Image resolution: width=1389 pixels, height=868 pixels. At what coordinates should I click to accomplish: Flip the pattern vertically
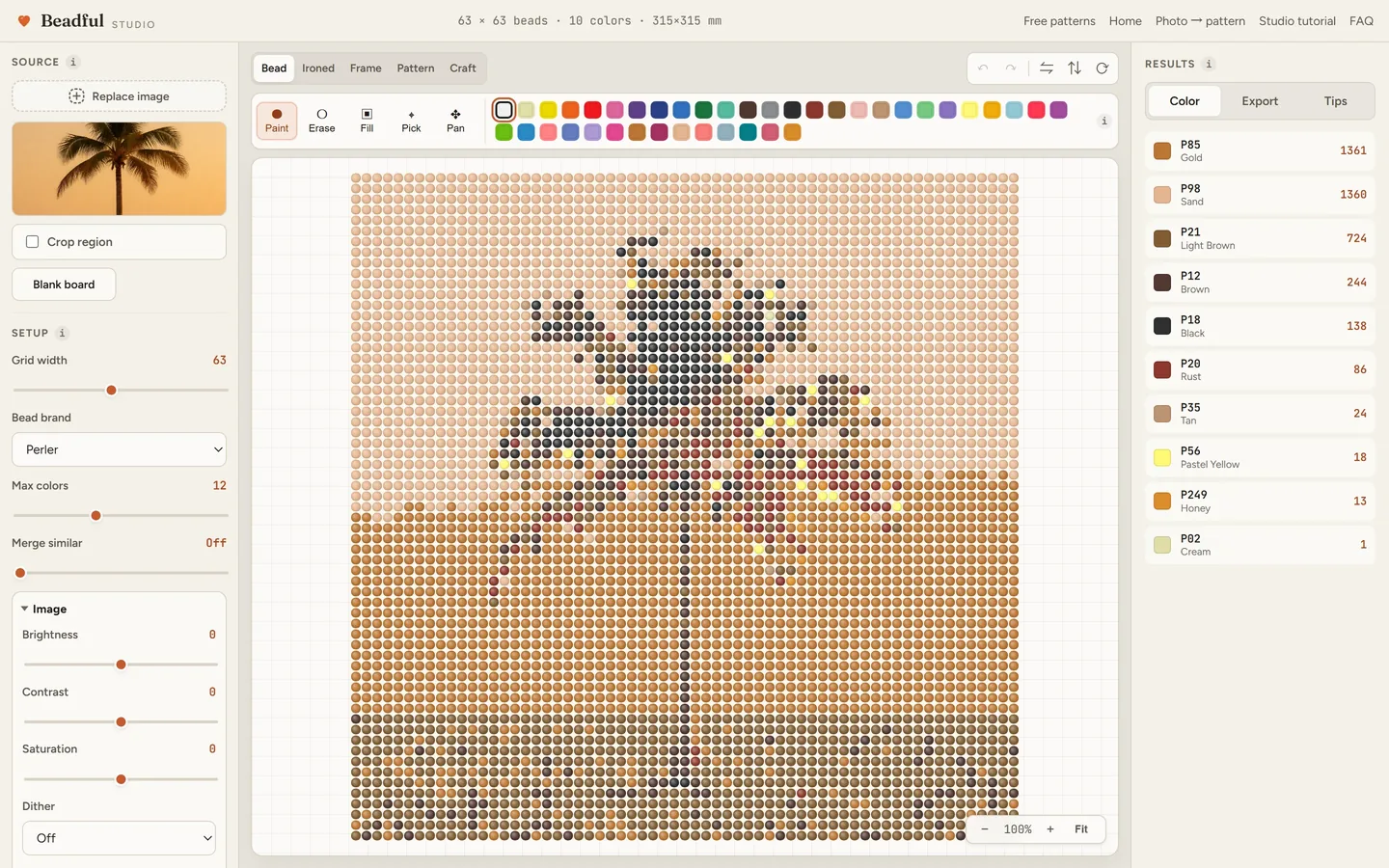(1075, 68)
